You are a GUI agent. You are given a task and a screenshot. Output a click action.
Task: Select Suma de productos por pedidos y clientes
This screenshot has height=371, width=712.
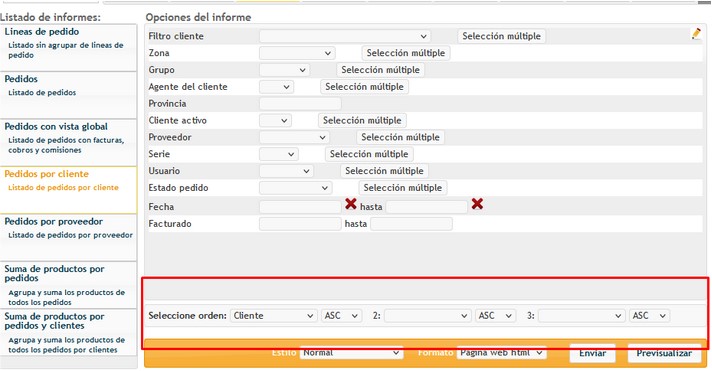tap(68, 332)
